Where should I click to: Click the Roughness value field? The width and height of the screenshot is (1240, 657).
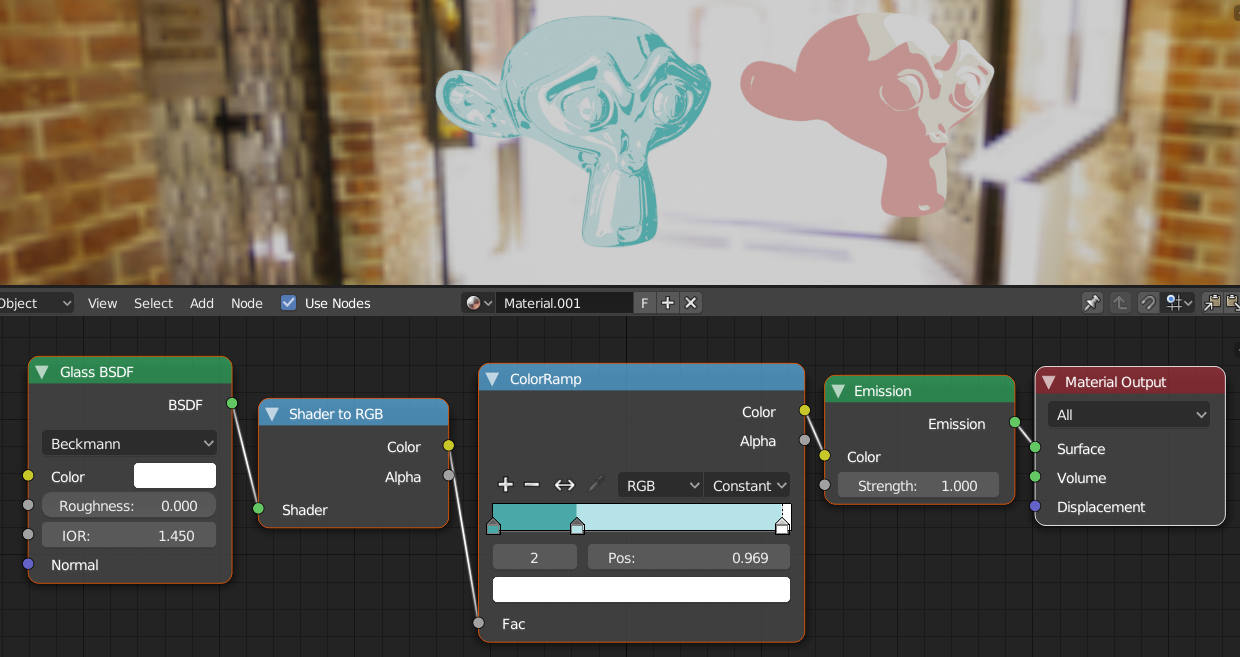tap(129, 506)
